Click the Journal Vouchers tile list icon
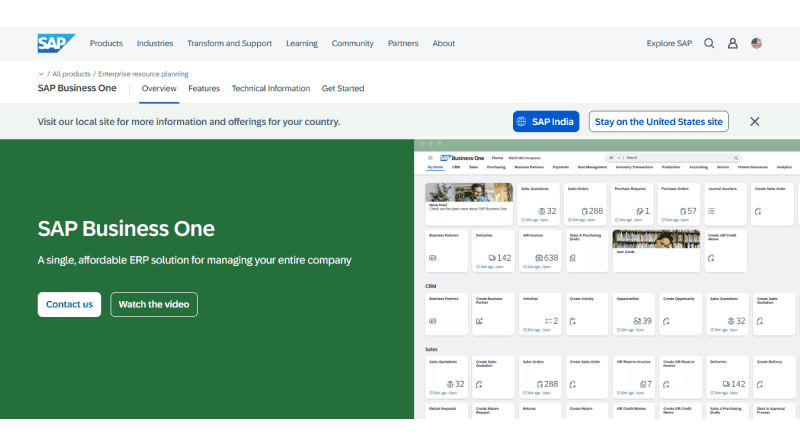 711,211
